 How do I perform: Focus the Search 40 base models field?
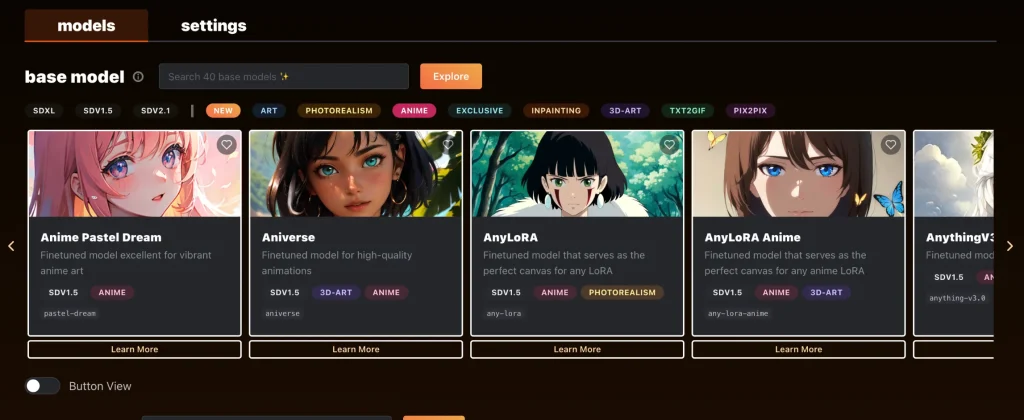[283, 76]
